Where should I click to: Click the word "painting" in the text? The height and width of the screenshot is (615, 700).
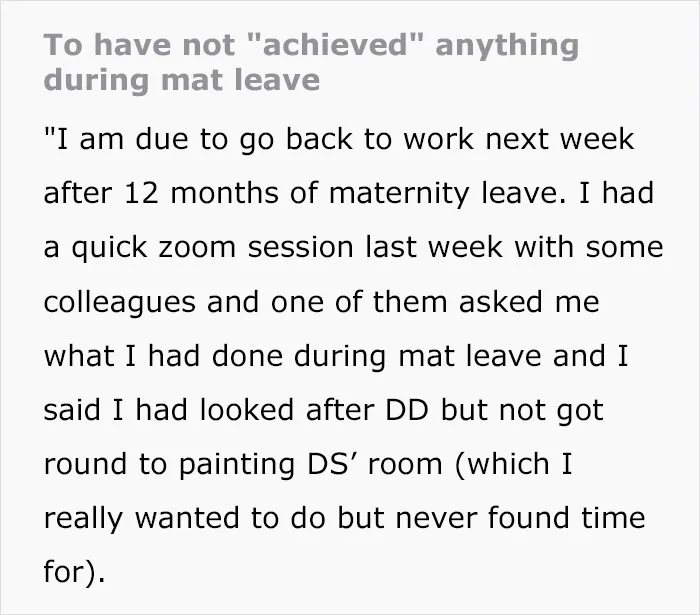tap(237, 466)
